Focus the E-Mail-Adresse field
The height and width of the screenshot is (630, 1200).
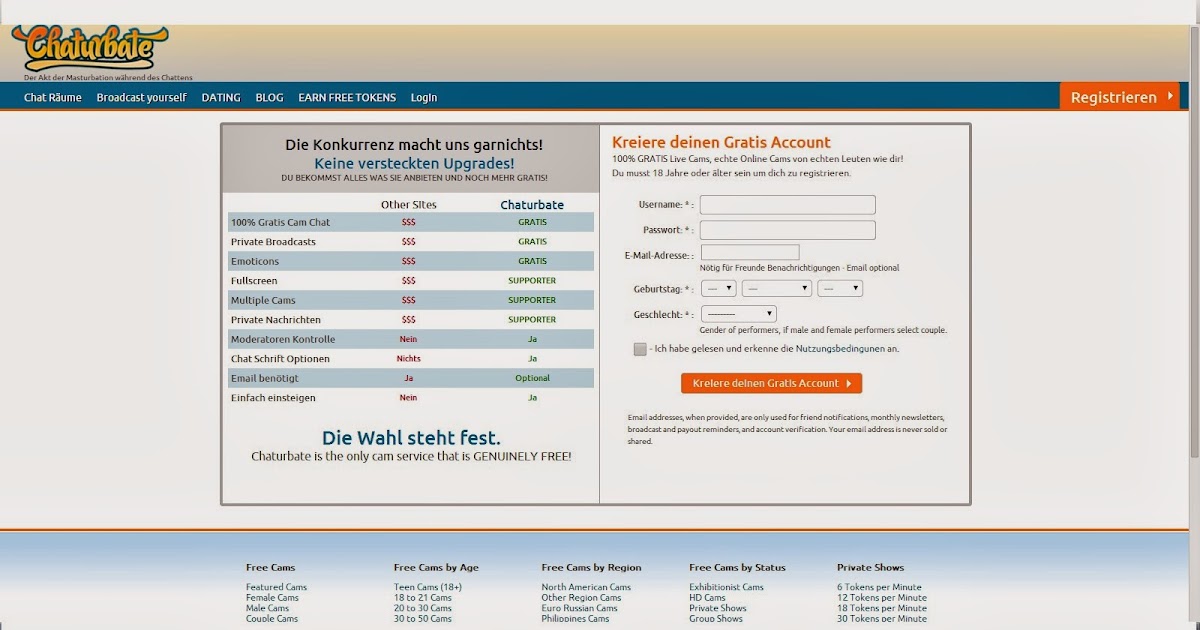(x=750, y=253)
